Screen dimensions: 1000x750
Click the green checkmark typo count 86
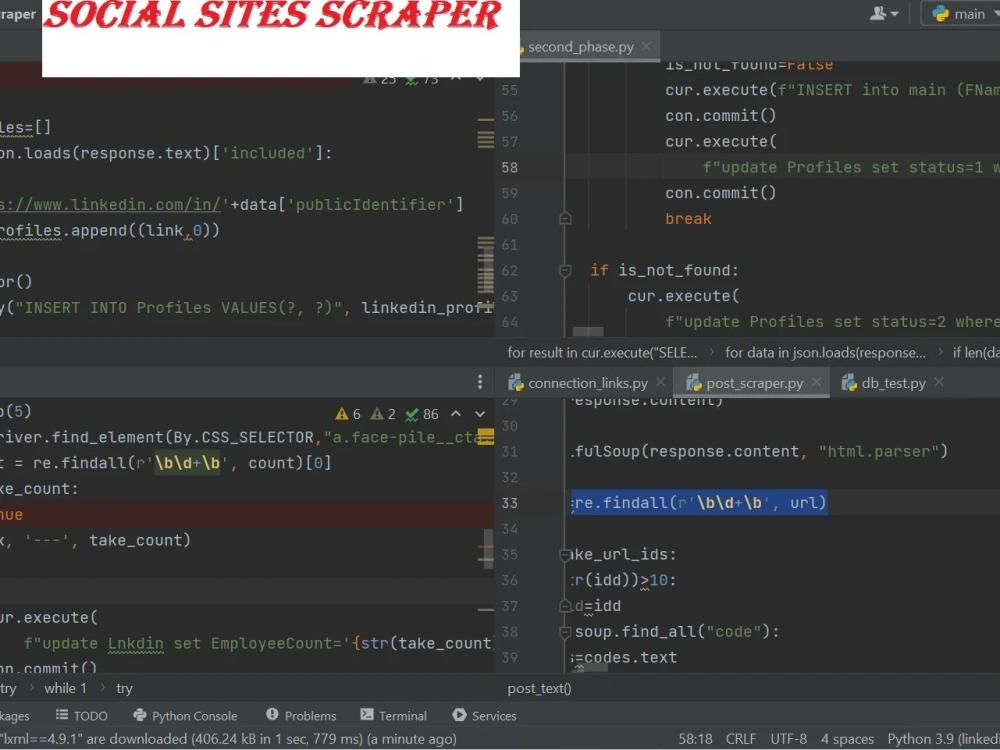pos(422,414)
